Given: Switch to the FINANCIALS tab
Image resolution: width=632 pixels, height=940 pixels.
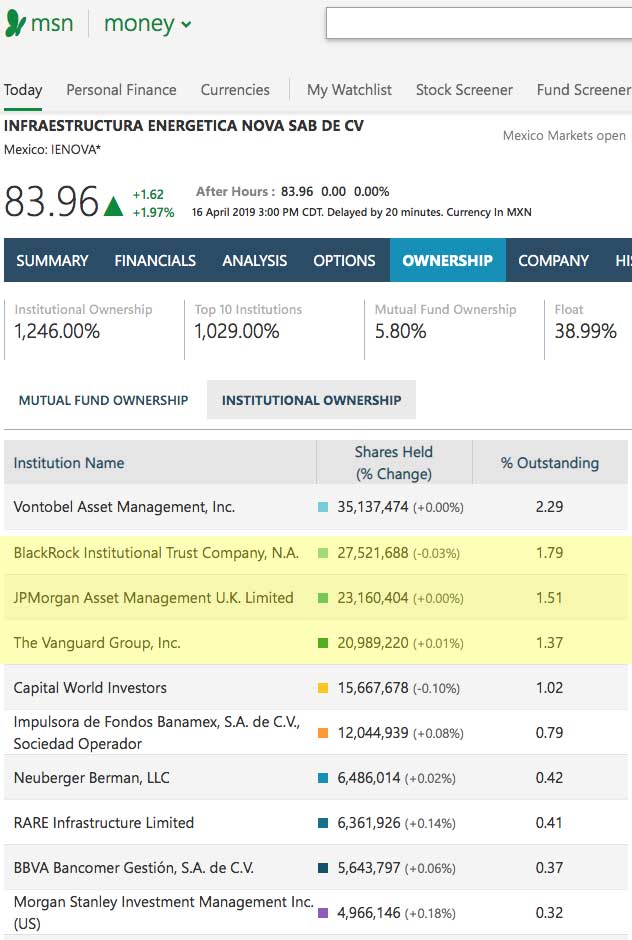Looking at the screenshot, I should [x=155, y=260].
